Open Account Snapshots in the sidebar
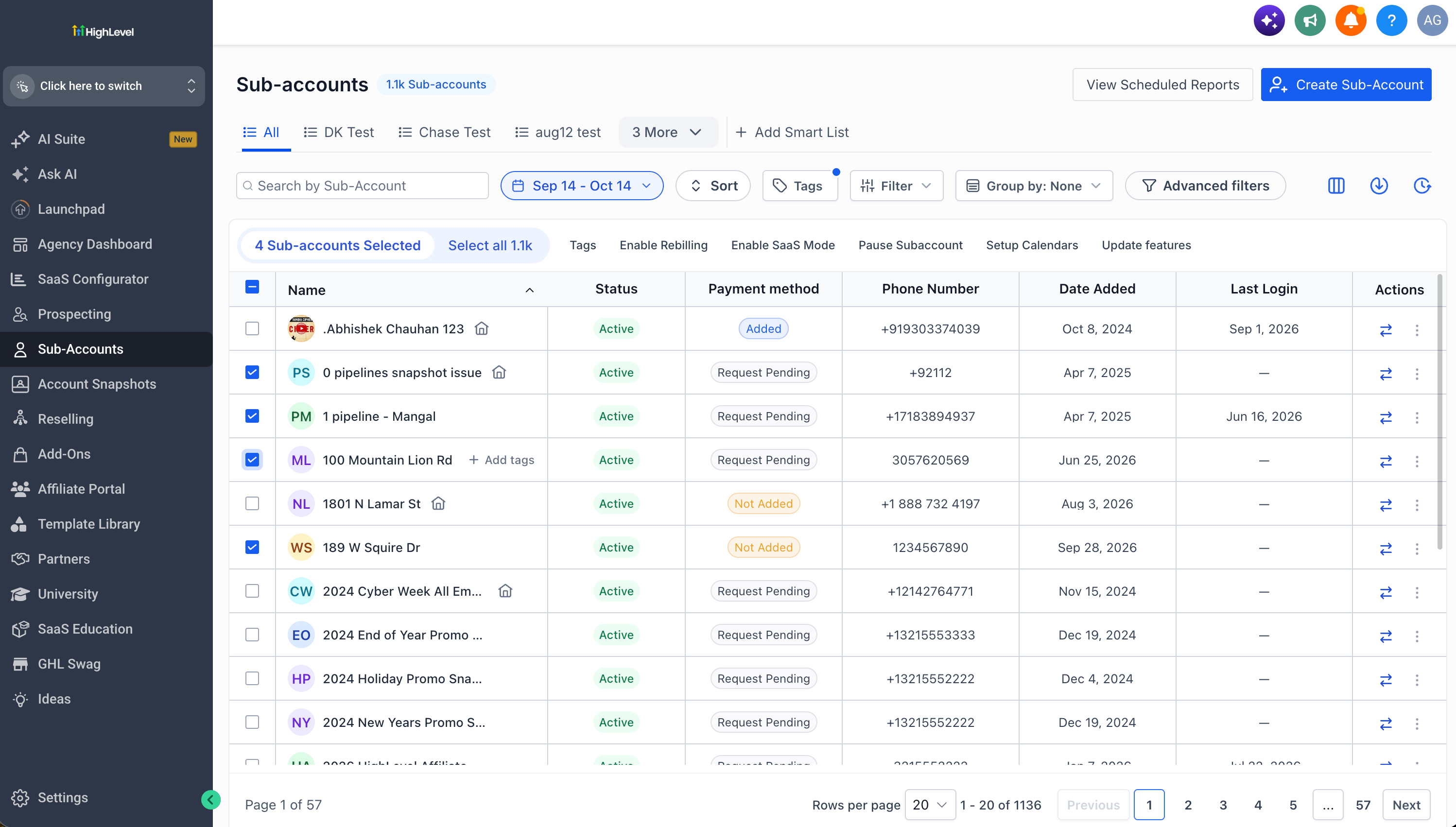The width and height of the screenshot is (1456, 827). (97, 384)
